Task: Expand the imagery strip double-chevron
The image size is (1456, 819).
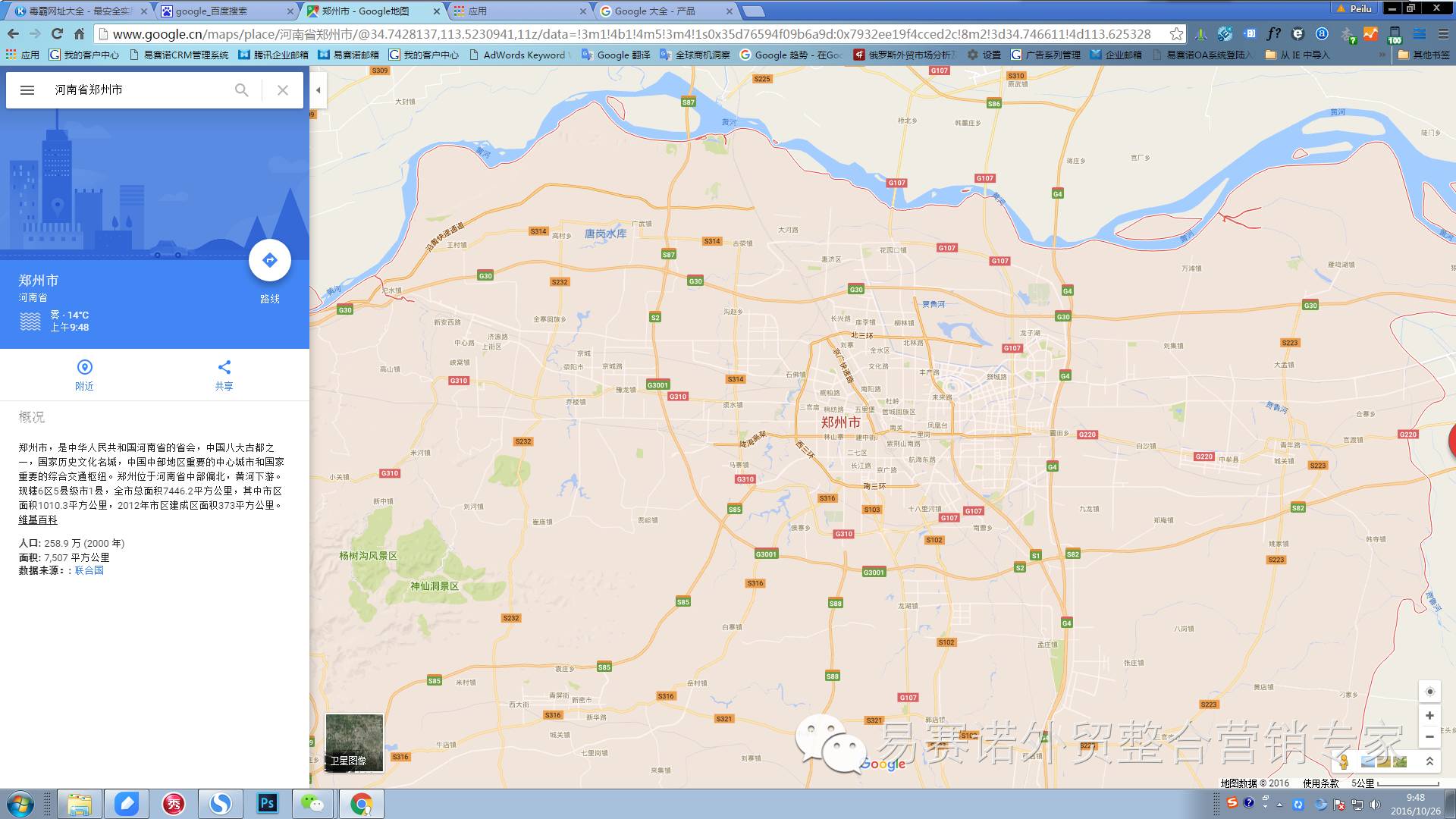Action: click(1429, 761)
